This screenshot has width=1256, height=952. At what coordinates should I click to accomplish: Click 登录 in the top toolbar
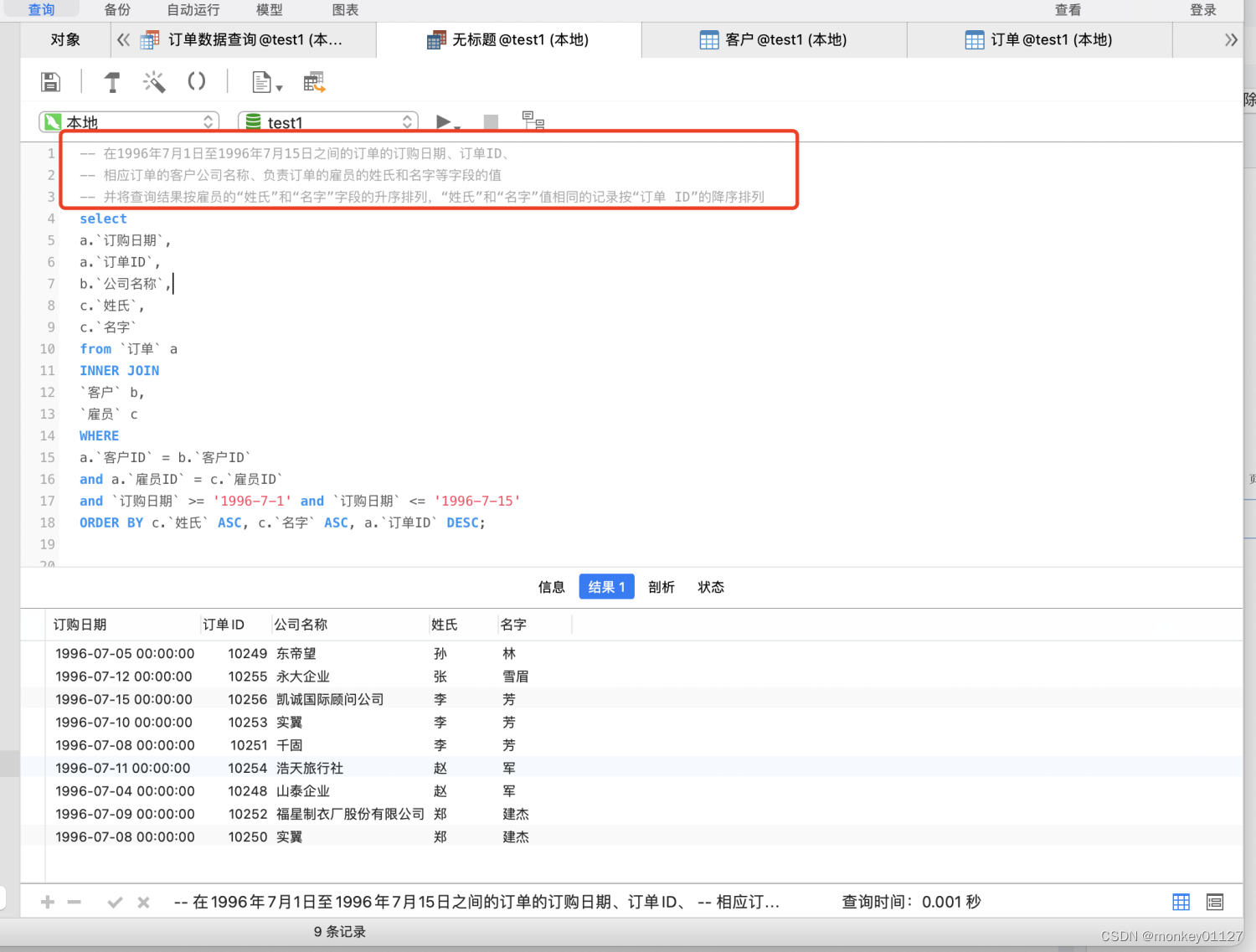tap(1203, 9)
